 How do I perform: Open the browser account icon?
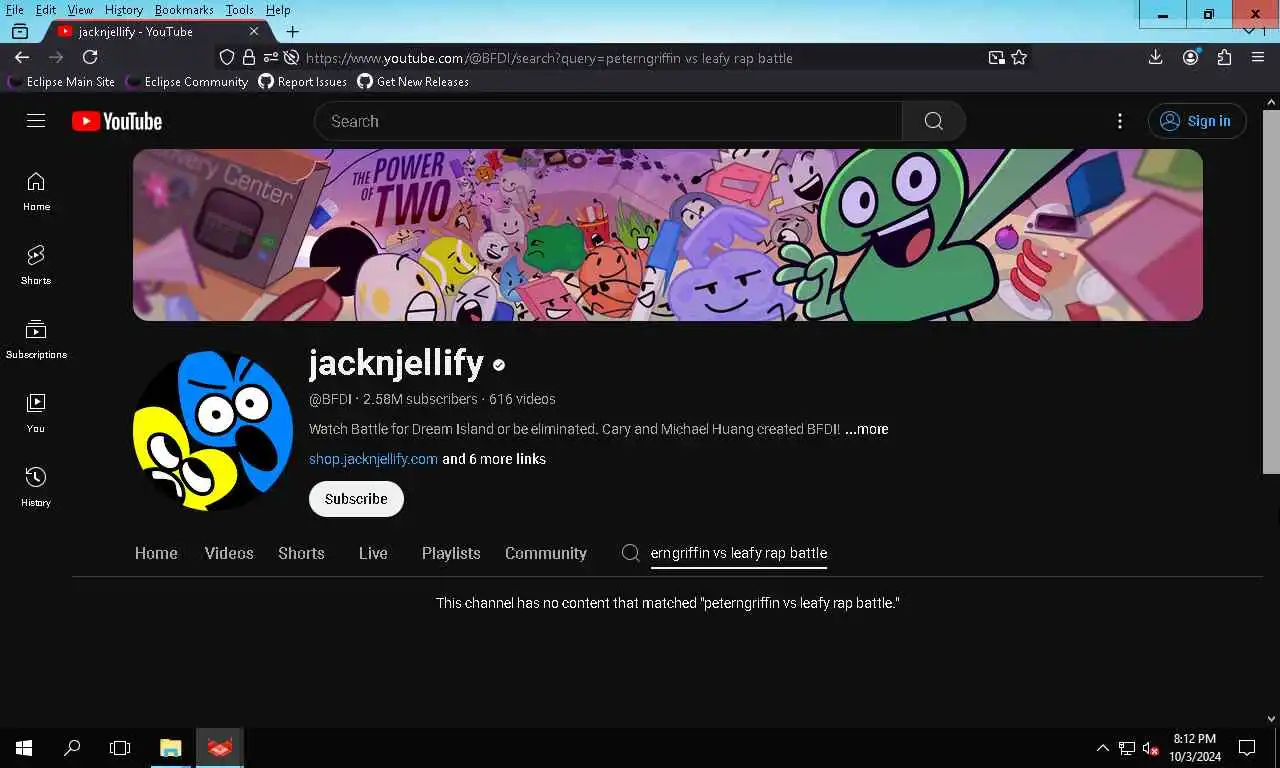click(1191, 58)
